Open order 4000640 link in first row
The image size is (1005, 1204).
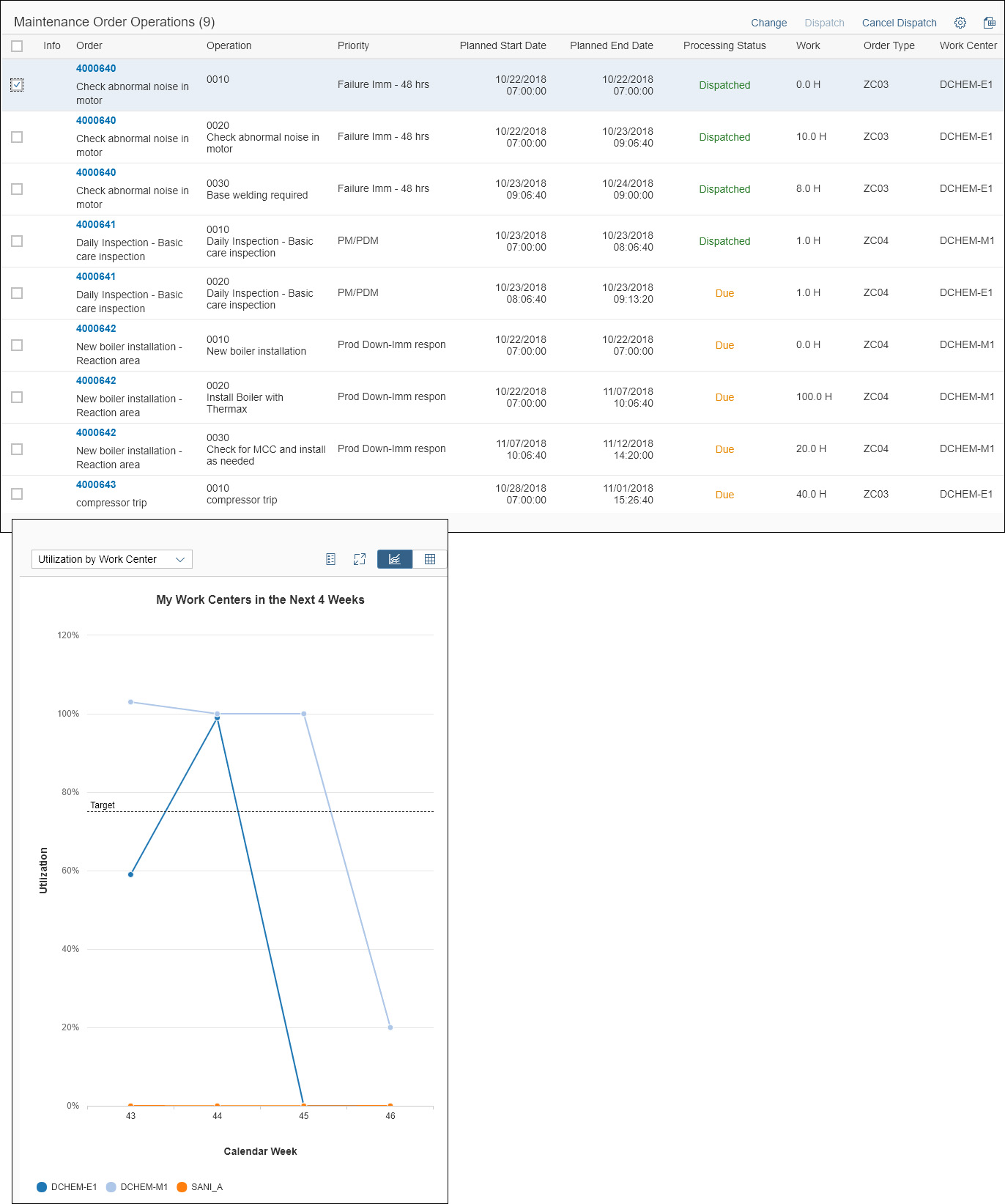(x=96, y=68)
